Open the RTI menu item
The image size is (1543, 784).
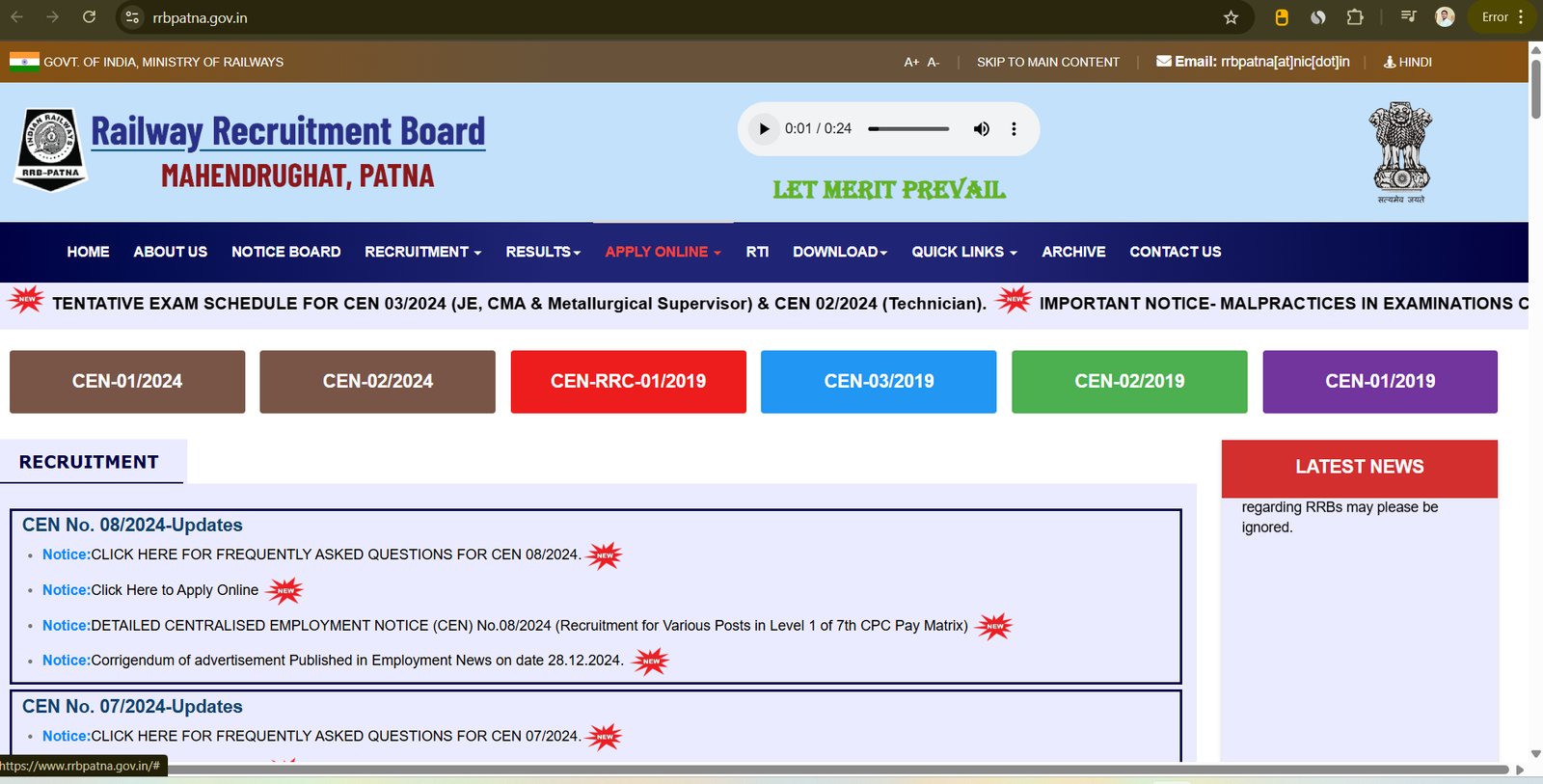click(757, 252)
